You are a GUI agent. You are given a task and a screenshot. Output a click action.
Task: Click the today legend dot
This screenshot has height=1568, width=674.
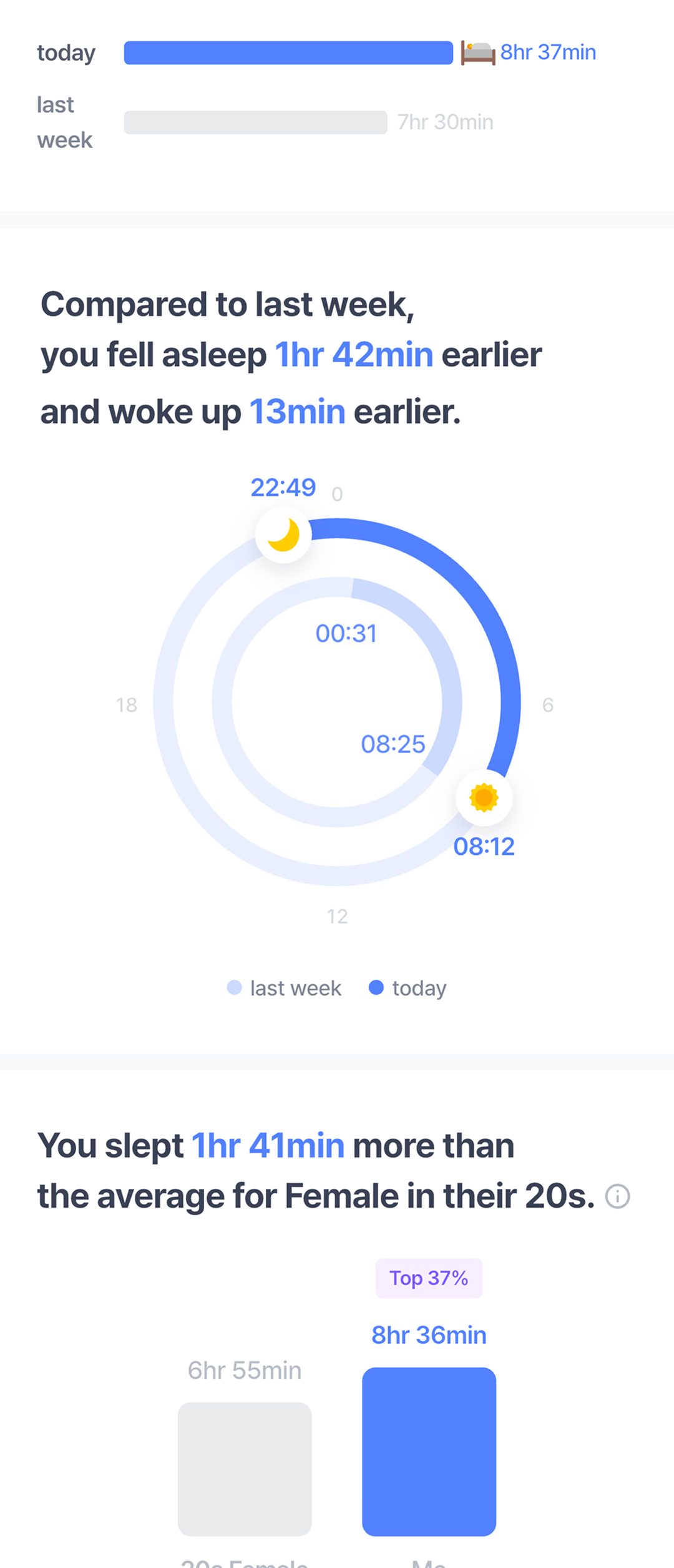coord(376,987)
